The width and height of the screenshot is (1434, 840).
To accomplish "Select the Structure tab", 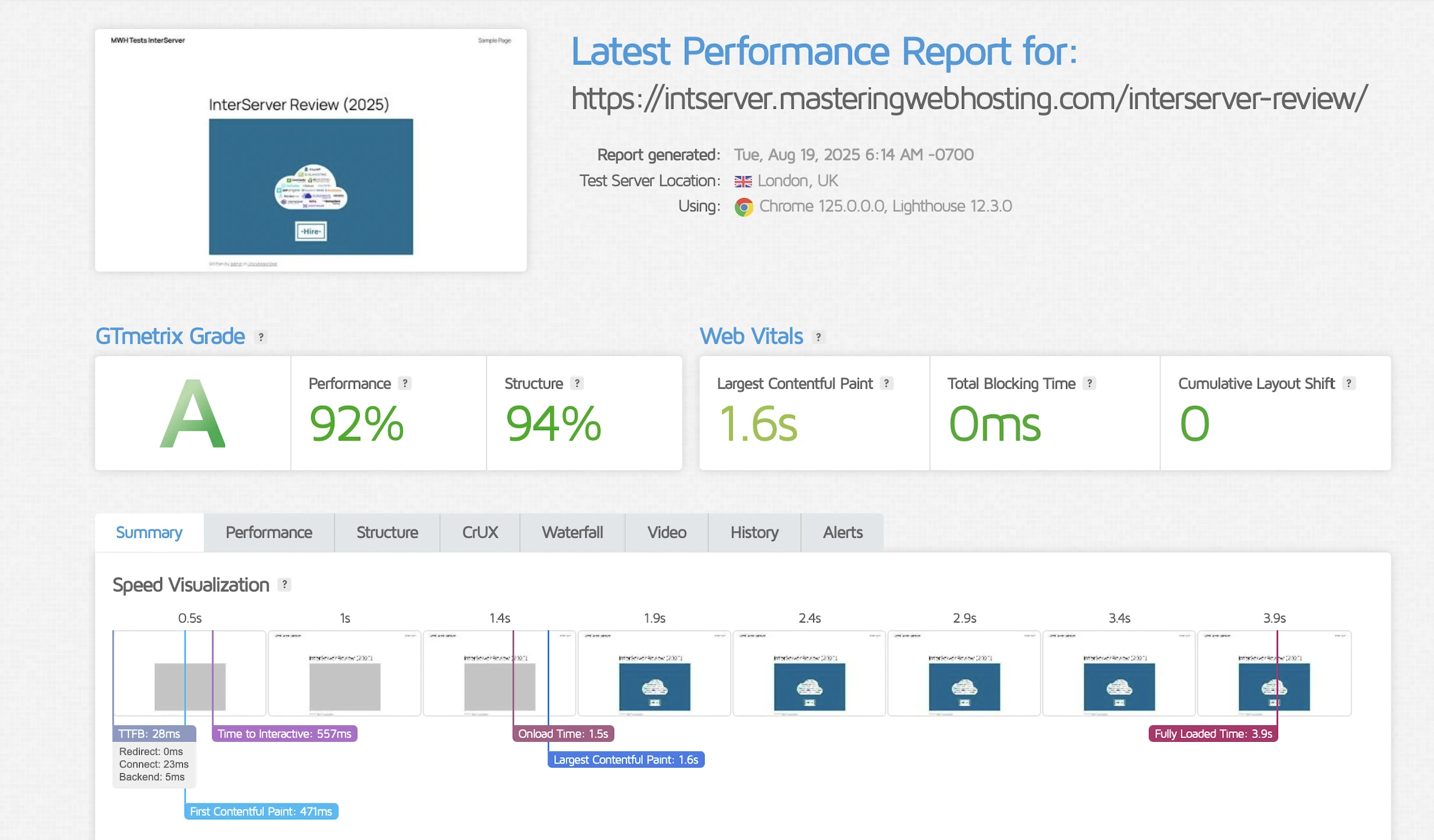I will [x=387, y=532].
